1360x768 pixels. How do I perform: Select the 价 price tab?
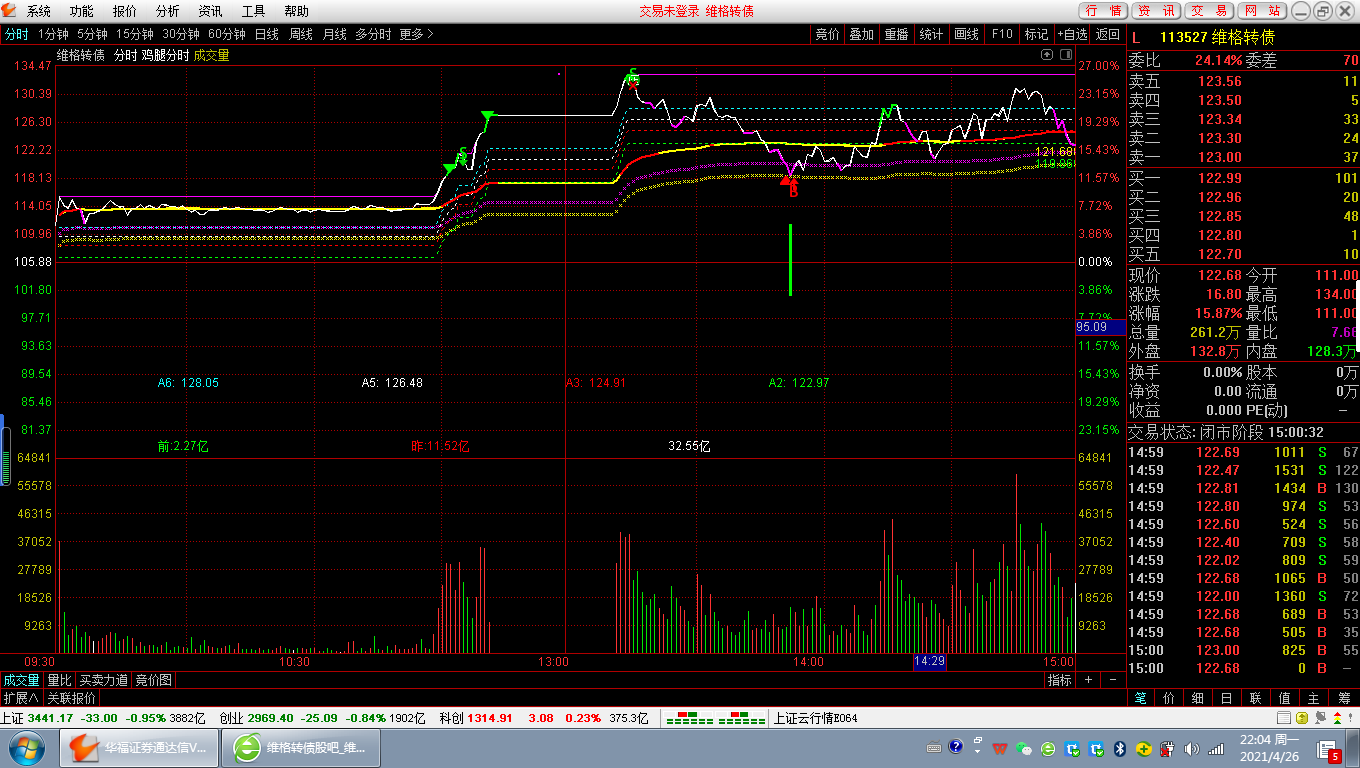click(1169, 698)
